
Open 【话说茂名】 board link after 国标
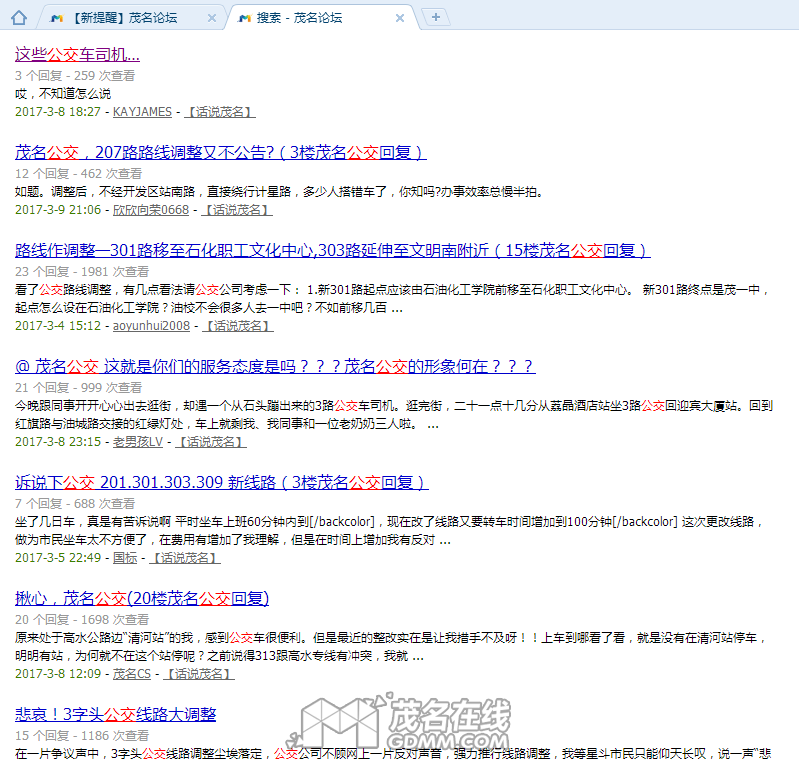[x=185, y=558]
